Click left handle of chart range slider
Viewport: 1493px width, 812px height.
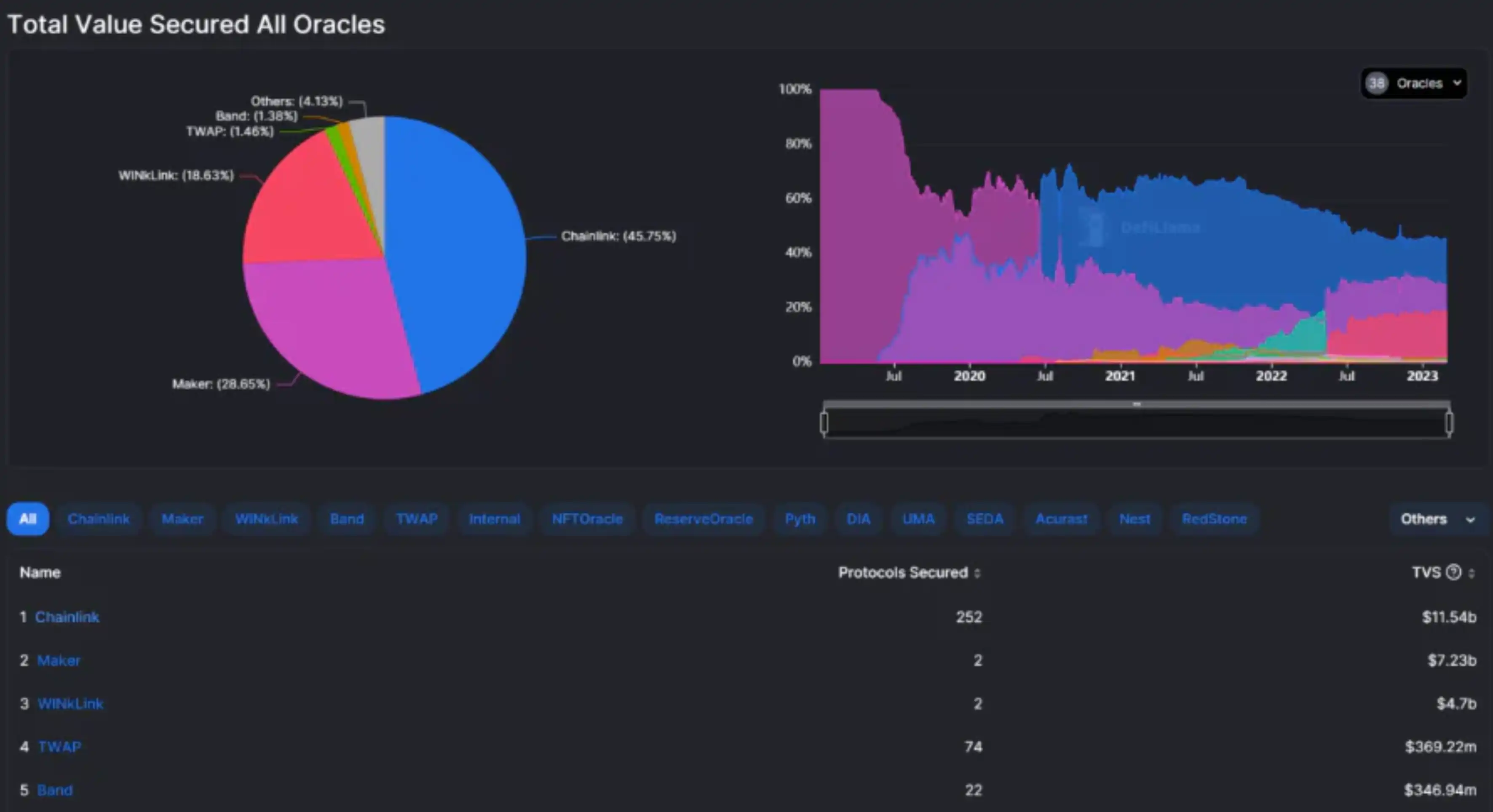(x=824, y=422)
